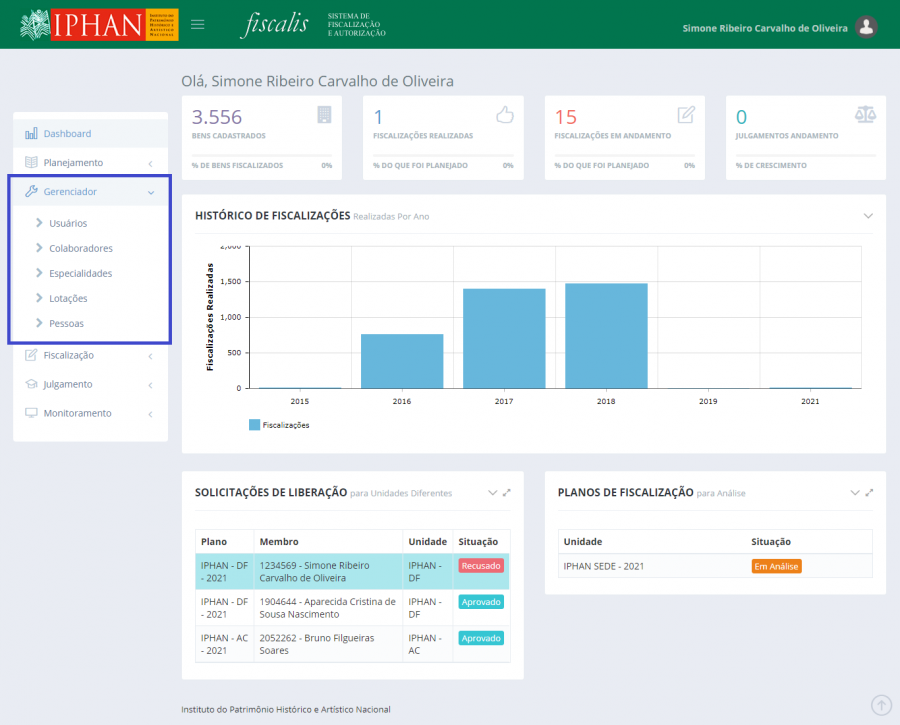Click the user avatar icon

867,27
